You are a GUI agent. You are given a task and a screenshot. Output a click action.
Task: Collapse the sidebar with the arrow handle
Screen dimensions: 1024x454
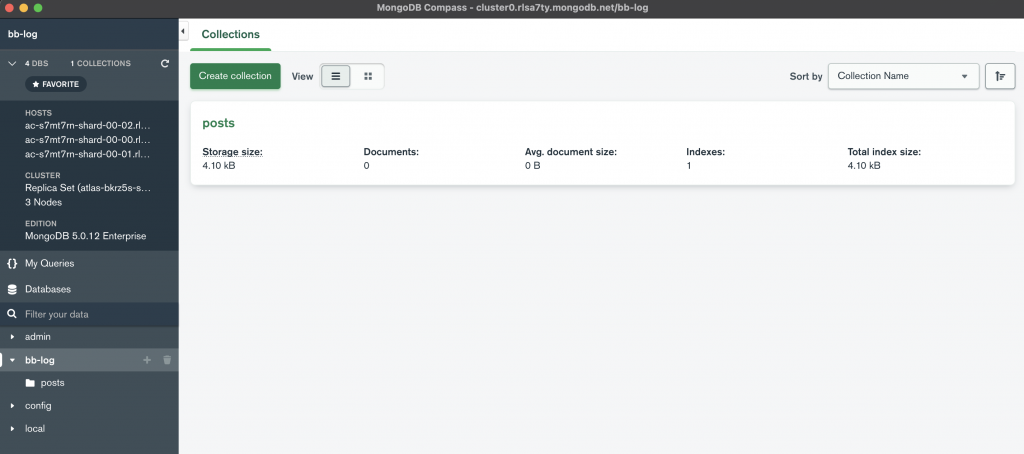[x=183, y=31]
